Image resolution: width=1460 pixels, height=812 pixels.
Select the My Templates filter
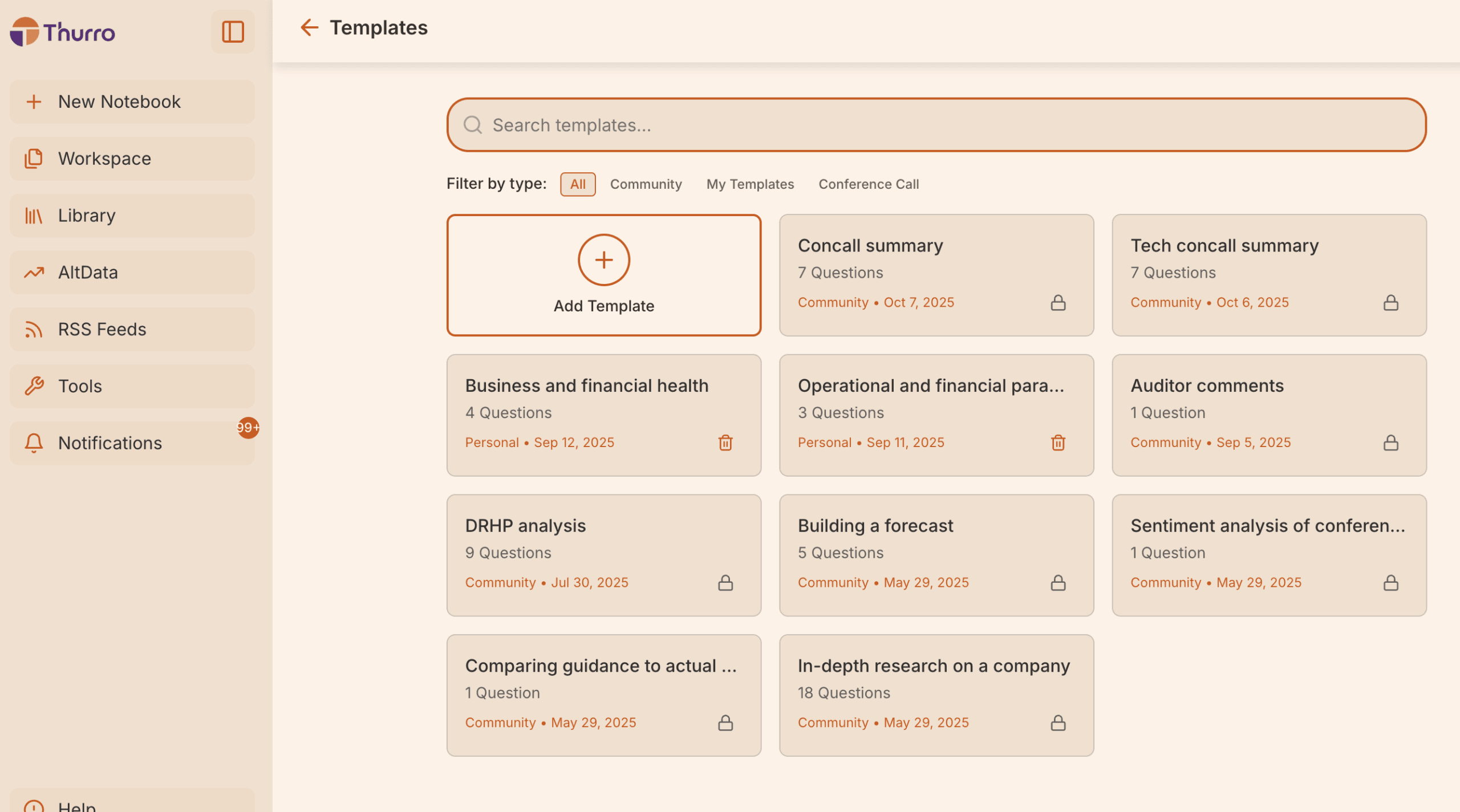click(750, 184)
